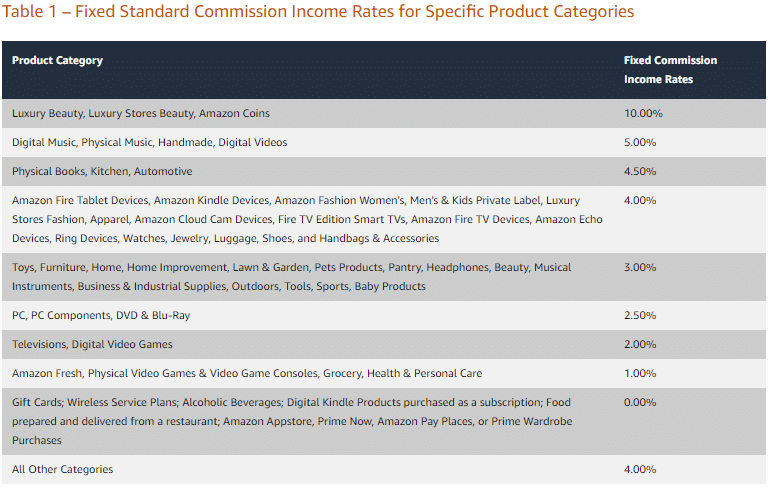The height and width of the screenshot is (488, 770).
Task: Click the 4.50% rate value
Action: (639, 171)
